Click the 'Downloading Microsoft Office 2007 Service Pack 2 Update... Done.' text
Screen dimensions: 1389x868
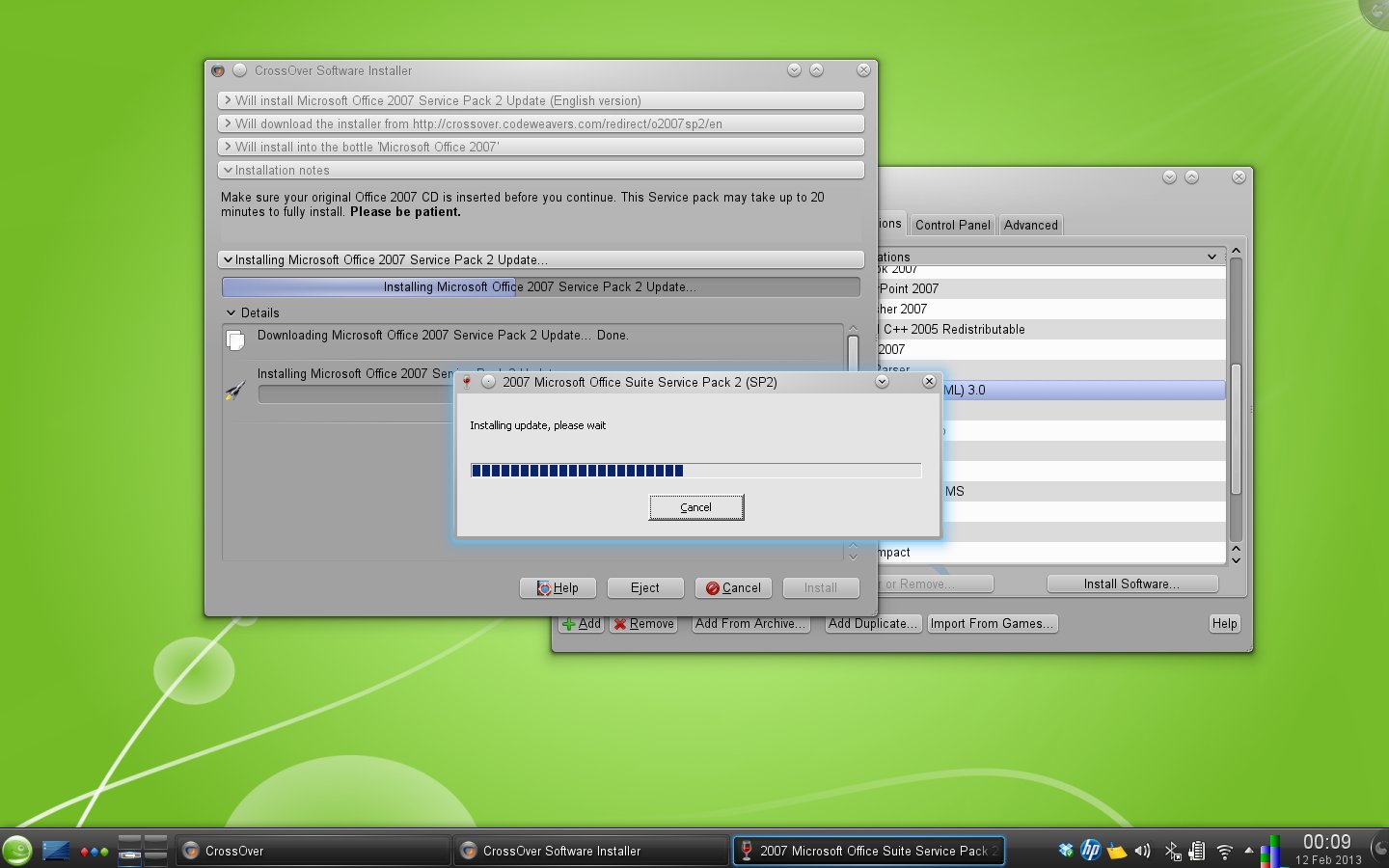[443, 336]
